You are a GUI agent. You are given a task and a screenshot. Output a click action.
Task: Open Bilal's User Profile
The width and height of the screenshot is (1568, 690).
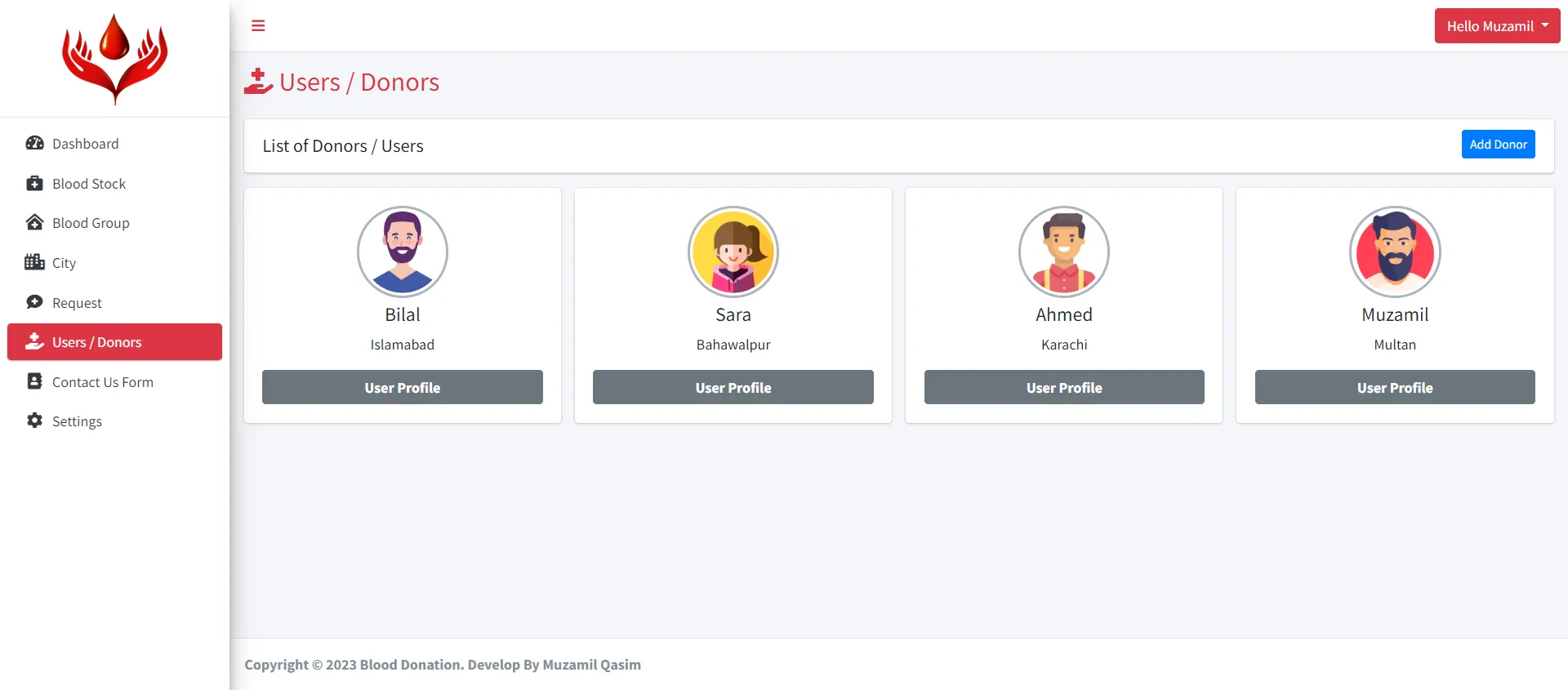tap(402, 387)
